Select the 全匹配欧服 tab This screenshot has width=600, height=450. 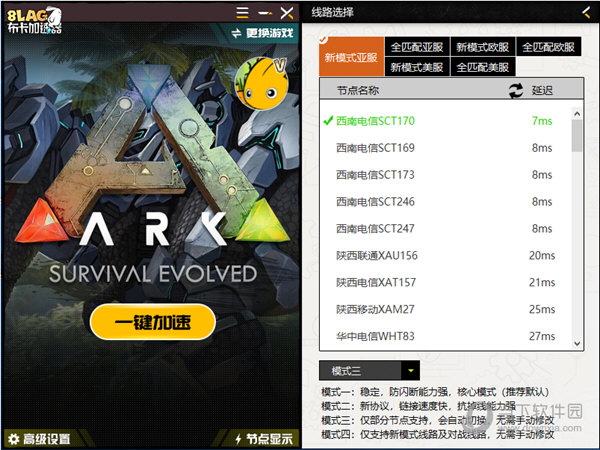pos(548,47)
